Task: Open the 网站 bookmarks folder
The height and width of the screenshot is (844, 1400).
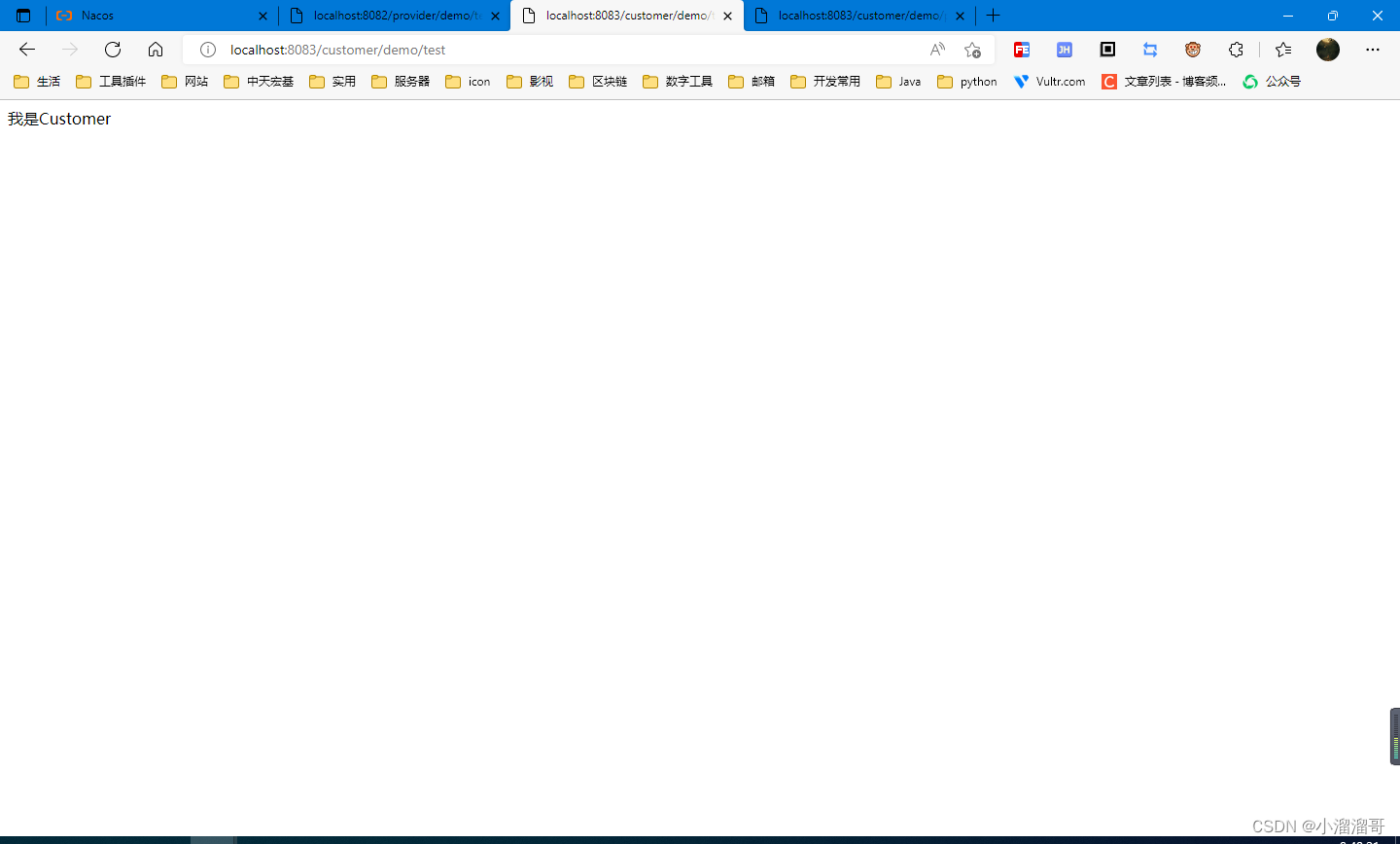Action: click(x=185, y=82)
